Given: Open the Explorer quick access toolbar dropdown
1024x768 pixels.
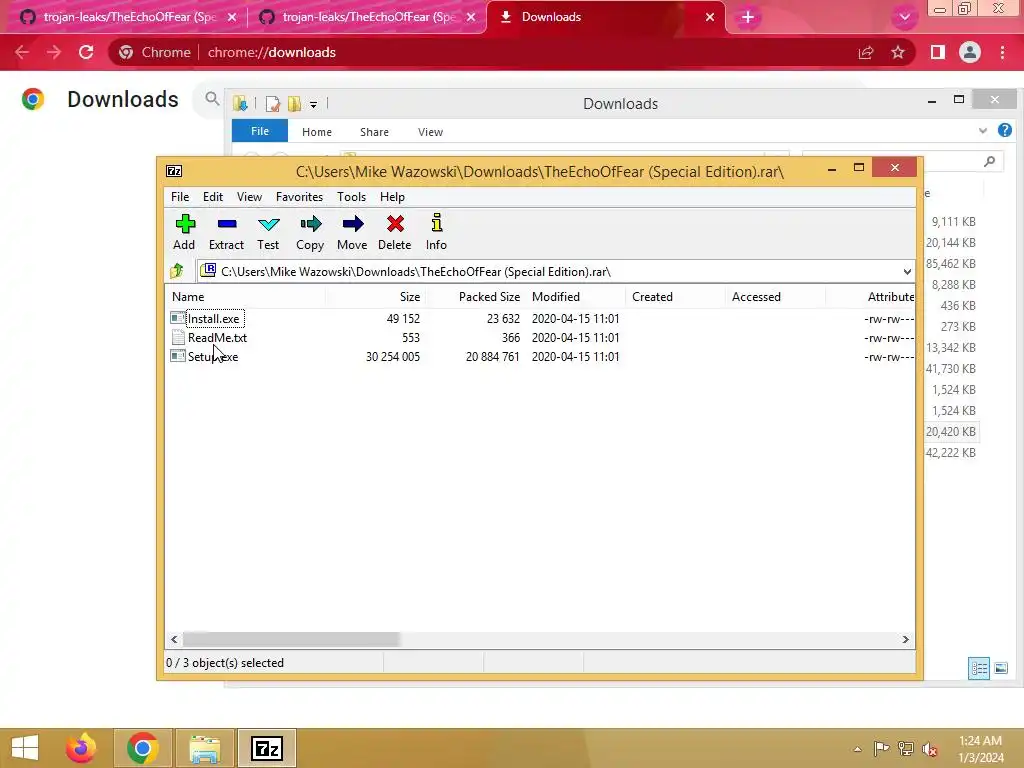Looking at the screenshot, I should coord(313,104).
